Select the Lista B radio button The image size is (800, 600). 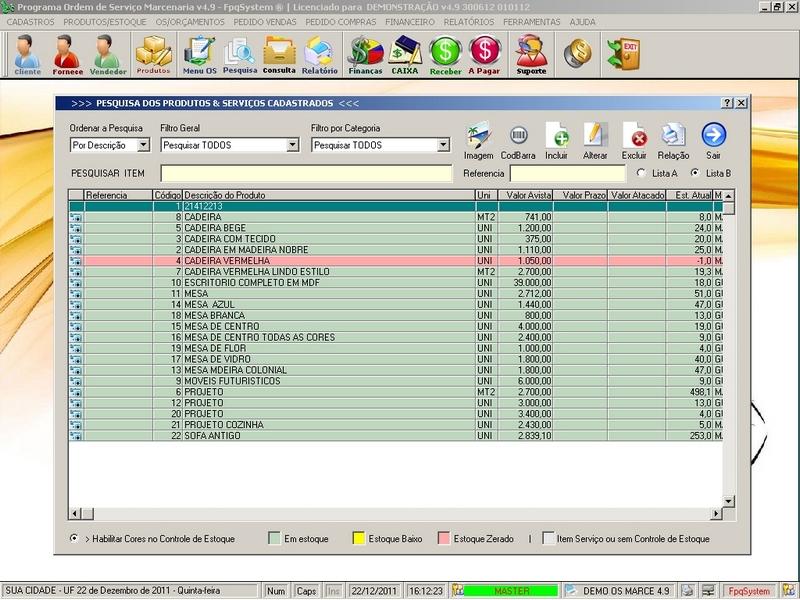[695, 173]
